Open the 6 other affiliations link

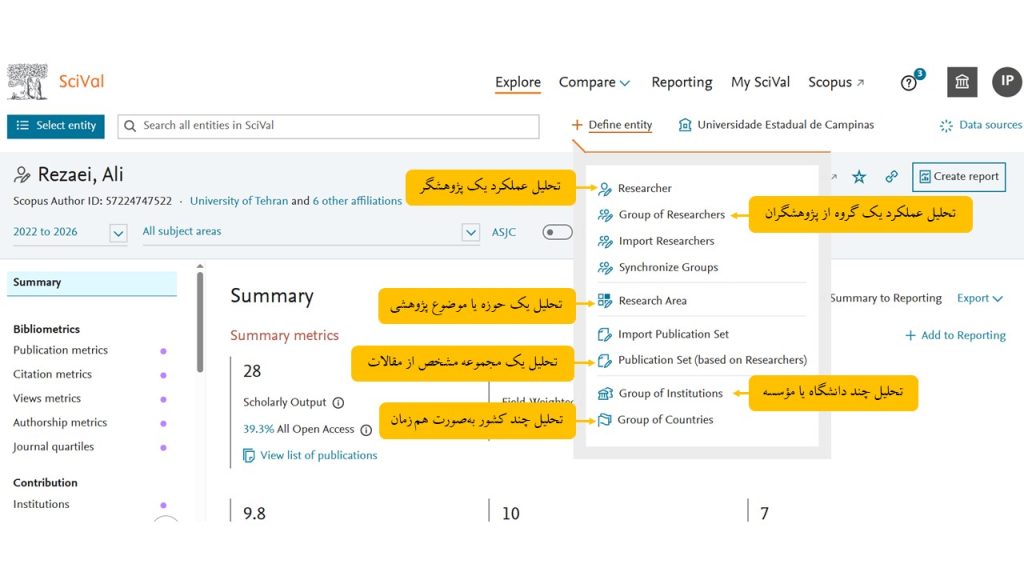(x=357, y=201)
